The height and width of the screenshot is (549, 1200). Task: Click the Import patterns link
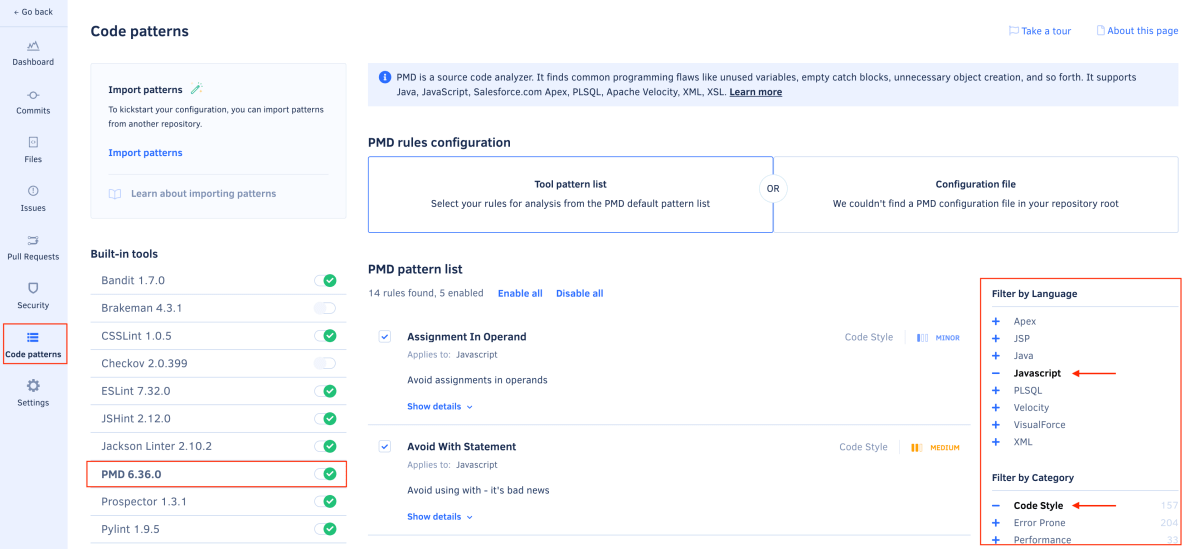click(145, 153)
